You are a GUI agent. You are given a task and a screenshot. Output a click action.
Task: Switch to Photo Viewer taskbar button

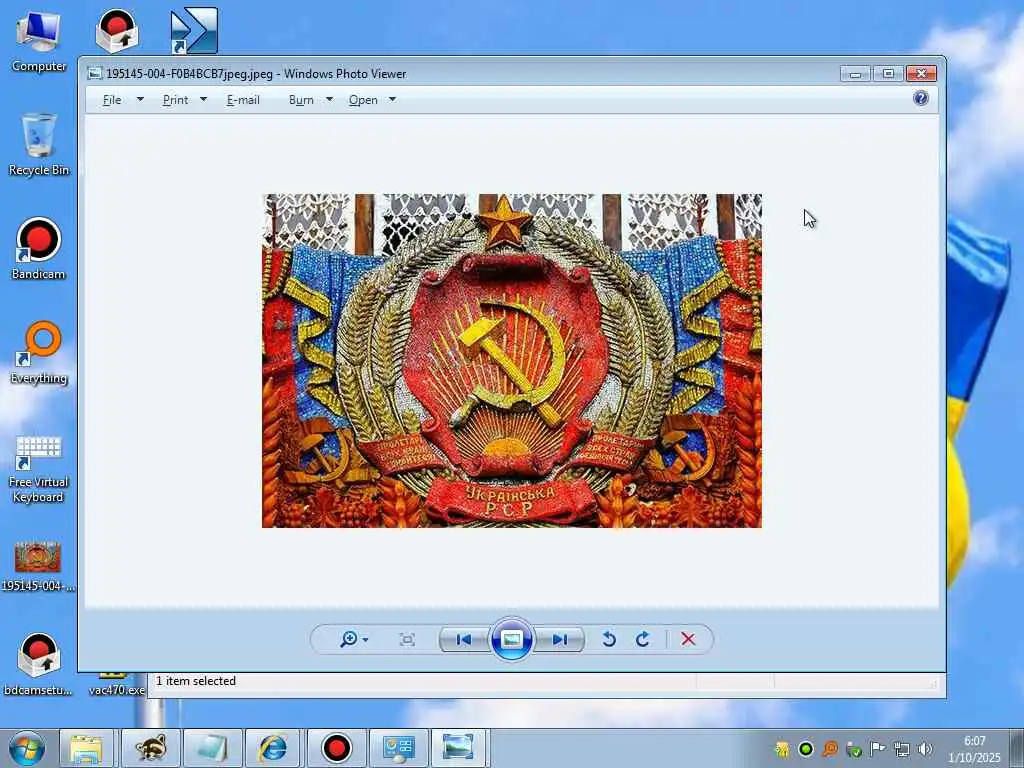(458, 748)
